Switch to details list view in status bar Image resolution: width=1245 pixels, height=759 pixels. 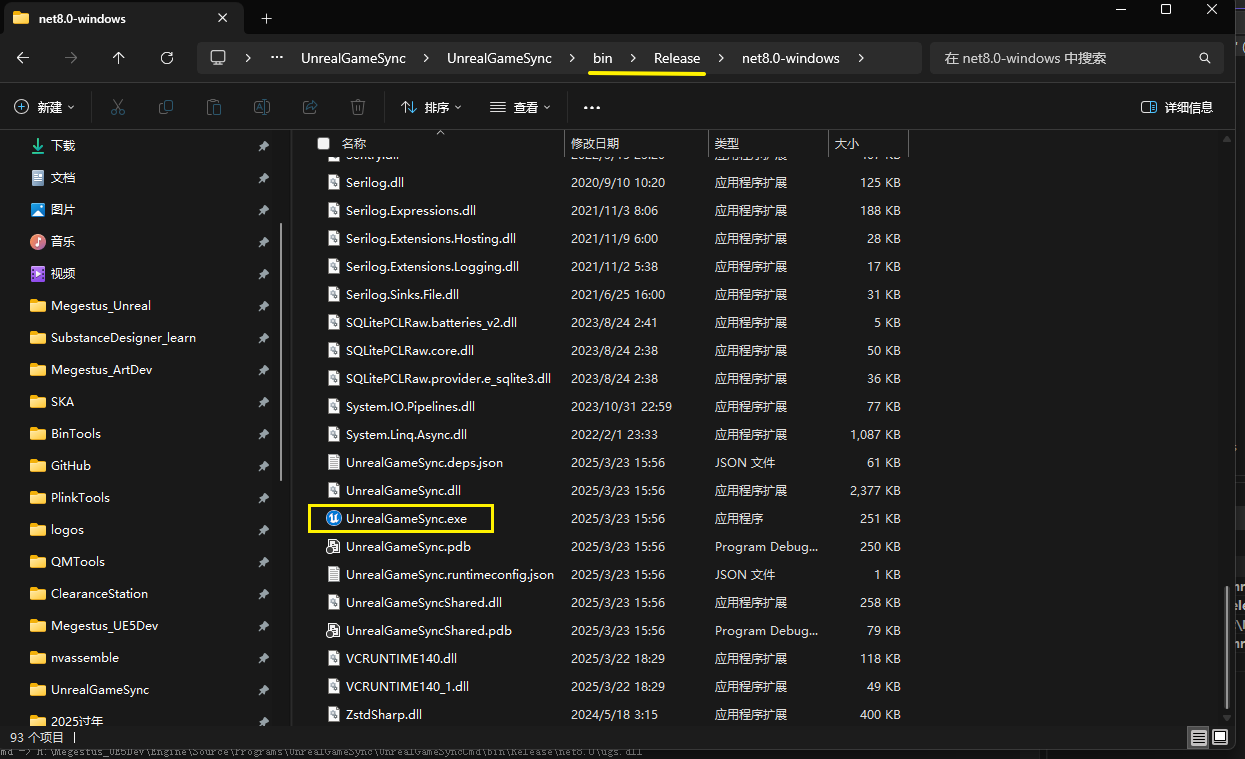pyautogui.click(x=1198, y=738)
